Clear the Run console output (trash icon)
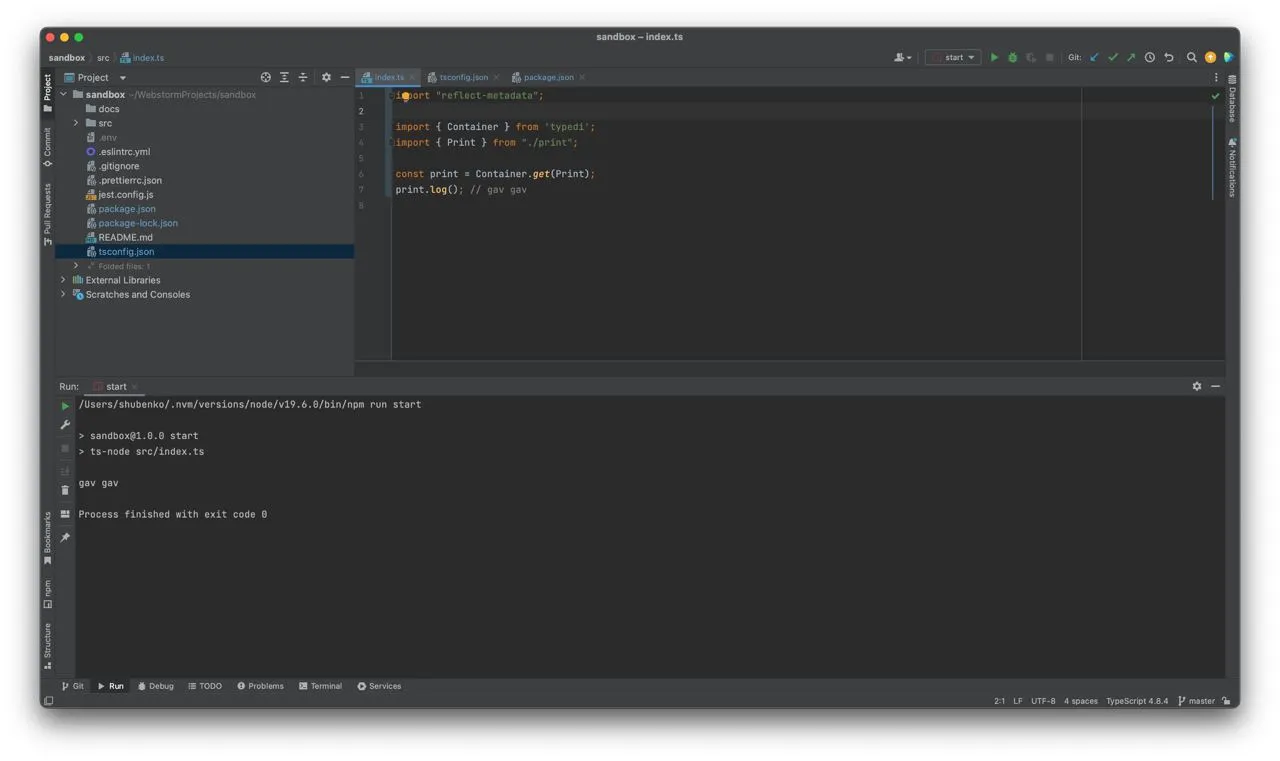The image size is (1280, 761). click(65, 490)
